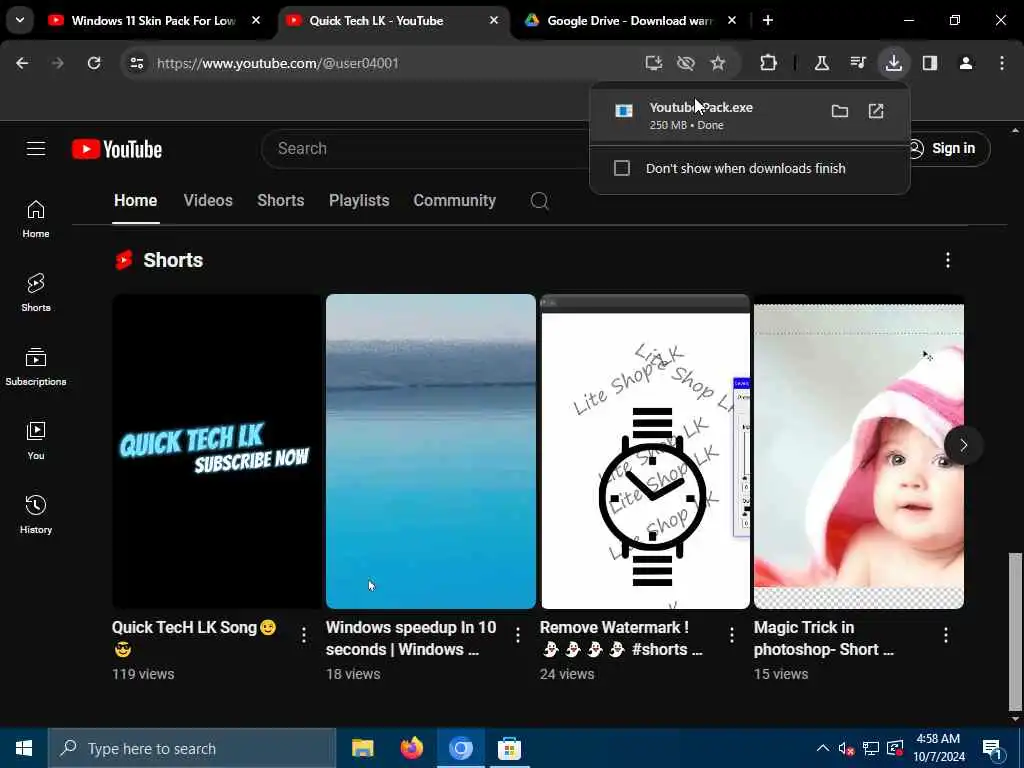Play the blue ocean short thumbnail
Image resolution: width=1024 pixels, height=768 pixels.
[x=431, y=451]
